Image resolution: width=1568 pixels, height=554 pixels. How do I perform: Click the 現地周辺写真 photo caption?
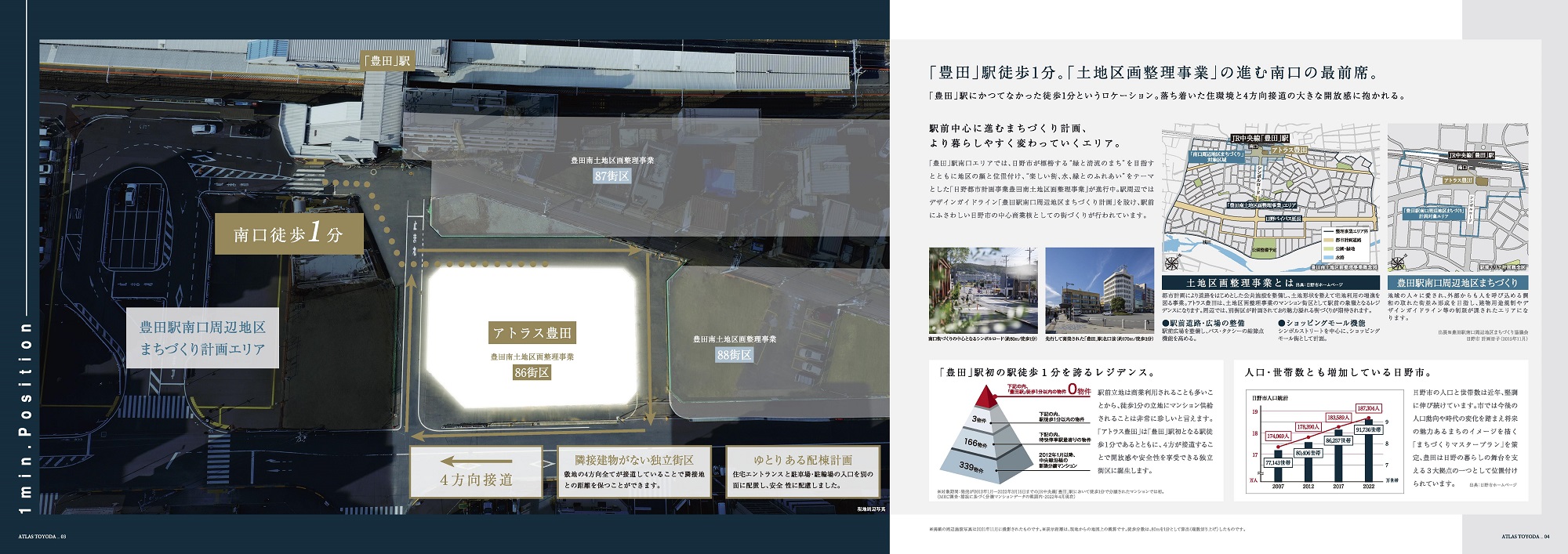coord(871,509)
